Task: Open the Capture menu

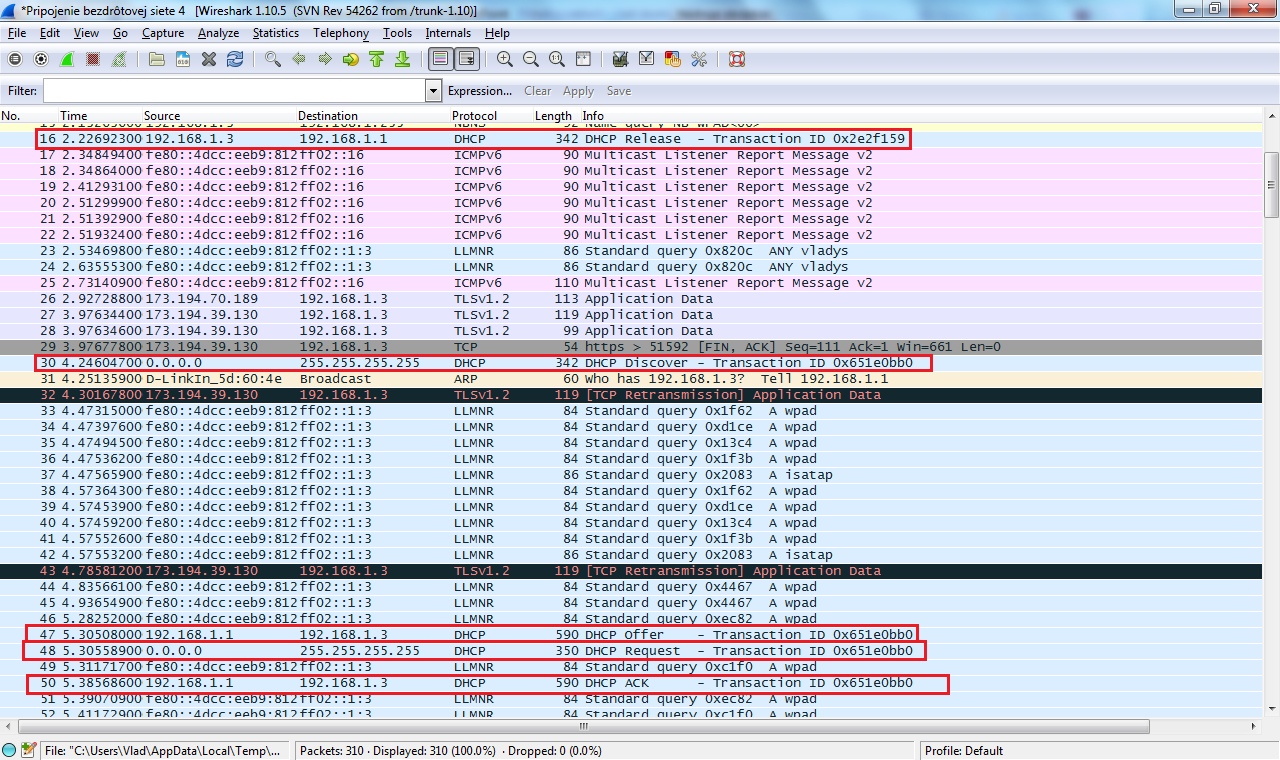Action: pos(163,33)
